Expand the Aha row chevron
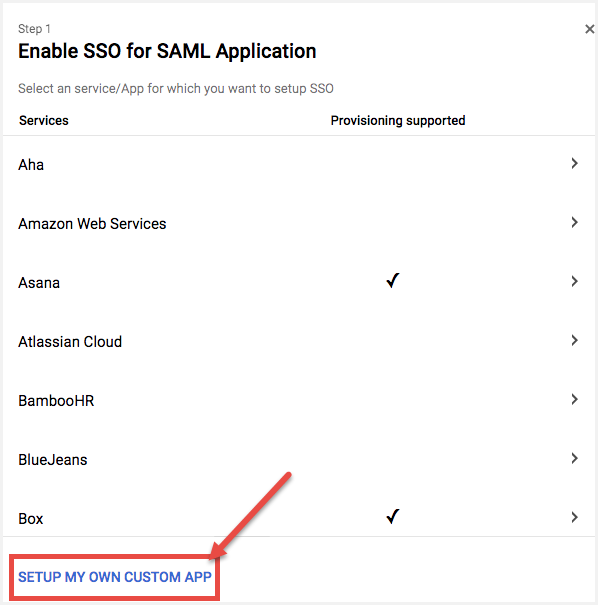598x605 pixels. pyautogui.click(x=574, y=163)
